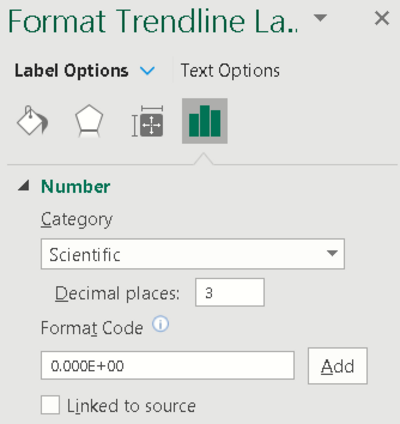Click the Format Code info icon

[x=161, y=324]
